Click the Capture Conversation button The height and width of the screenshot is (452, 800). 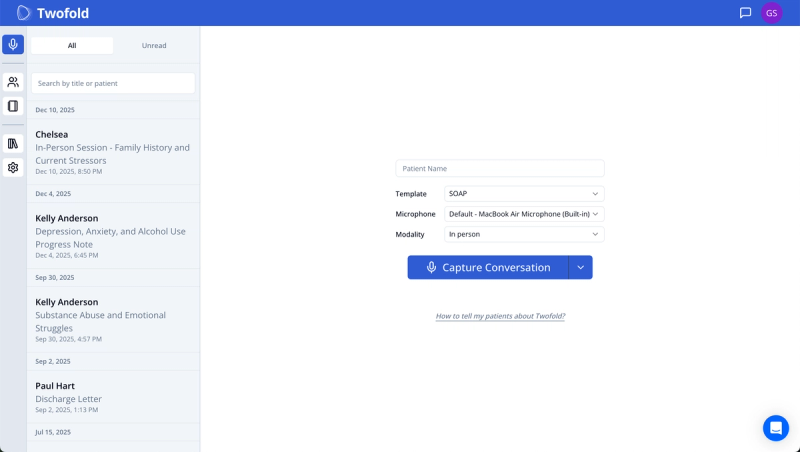point(488,267)
